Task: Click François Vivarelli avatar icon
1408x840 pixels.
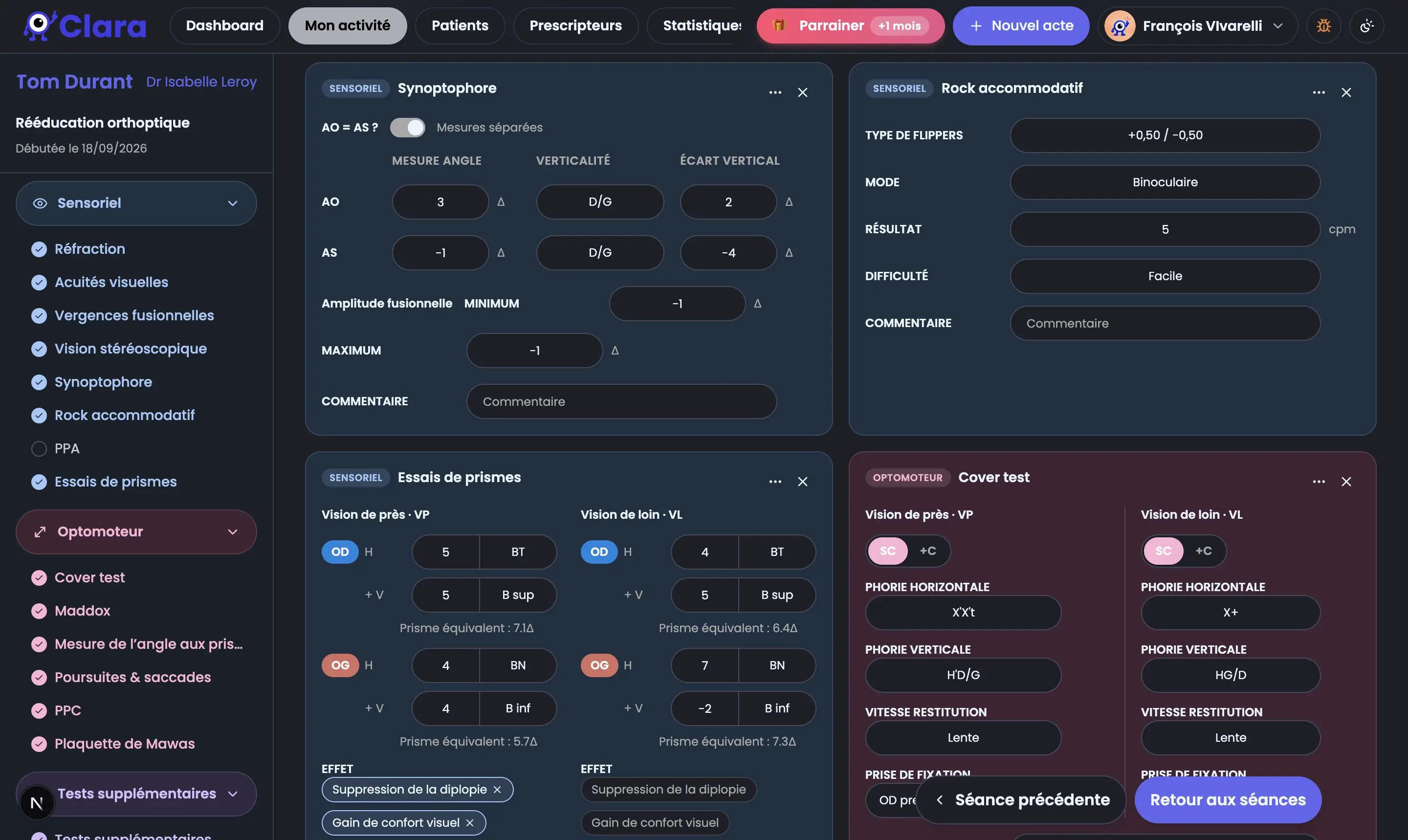Action: click(1120, 25)
